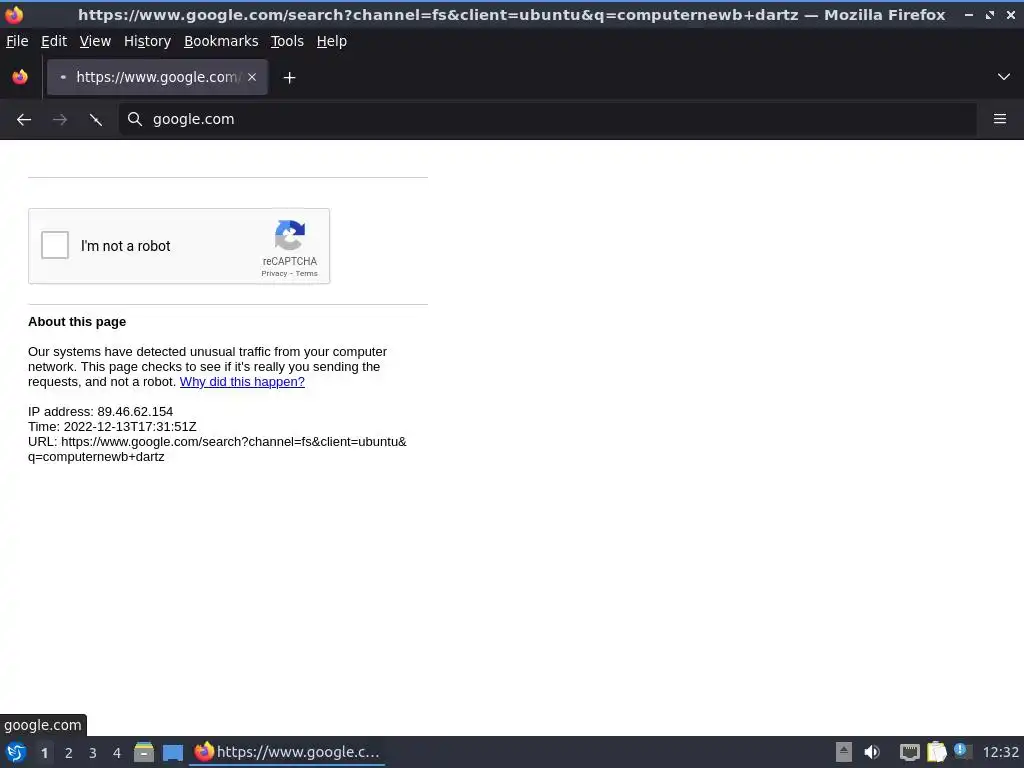The height and width of the screenshot is (768, 1024).
Task: Open the View menu
Action: click(95, 41)
